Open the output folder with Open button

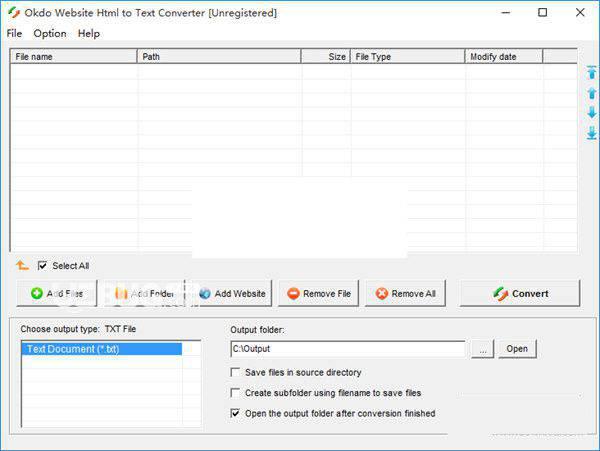517,349
